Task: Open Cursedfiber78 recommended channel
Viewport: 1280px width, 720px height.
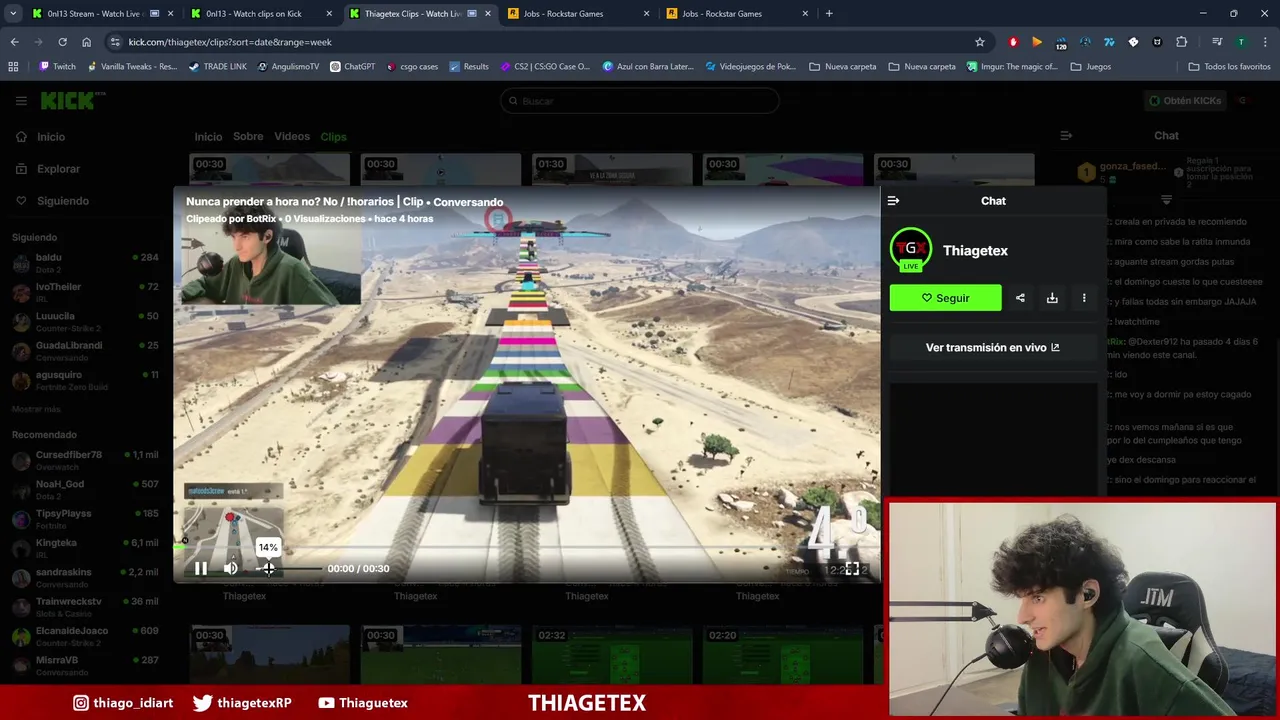Action: 85,460
